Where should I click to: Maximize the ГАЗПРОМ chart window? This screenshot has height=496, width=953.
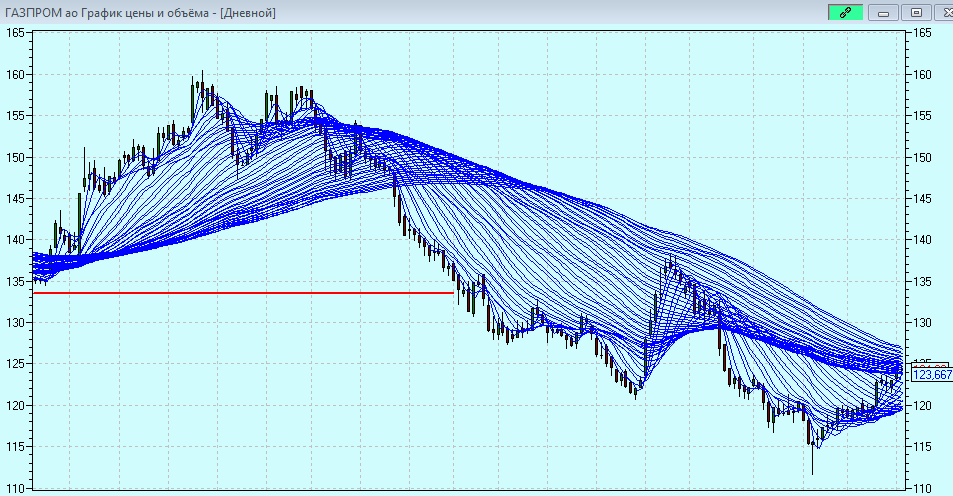(917, 12)
